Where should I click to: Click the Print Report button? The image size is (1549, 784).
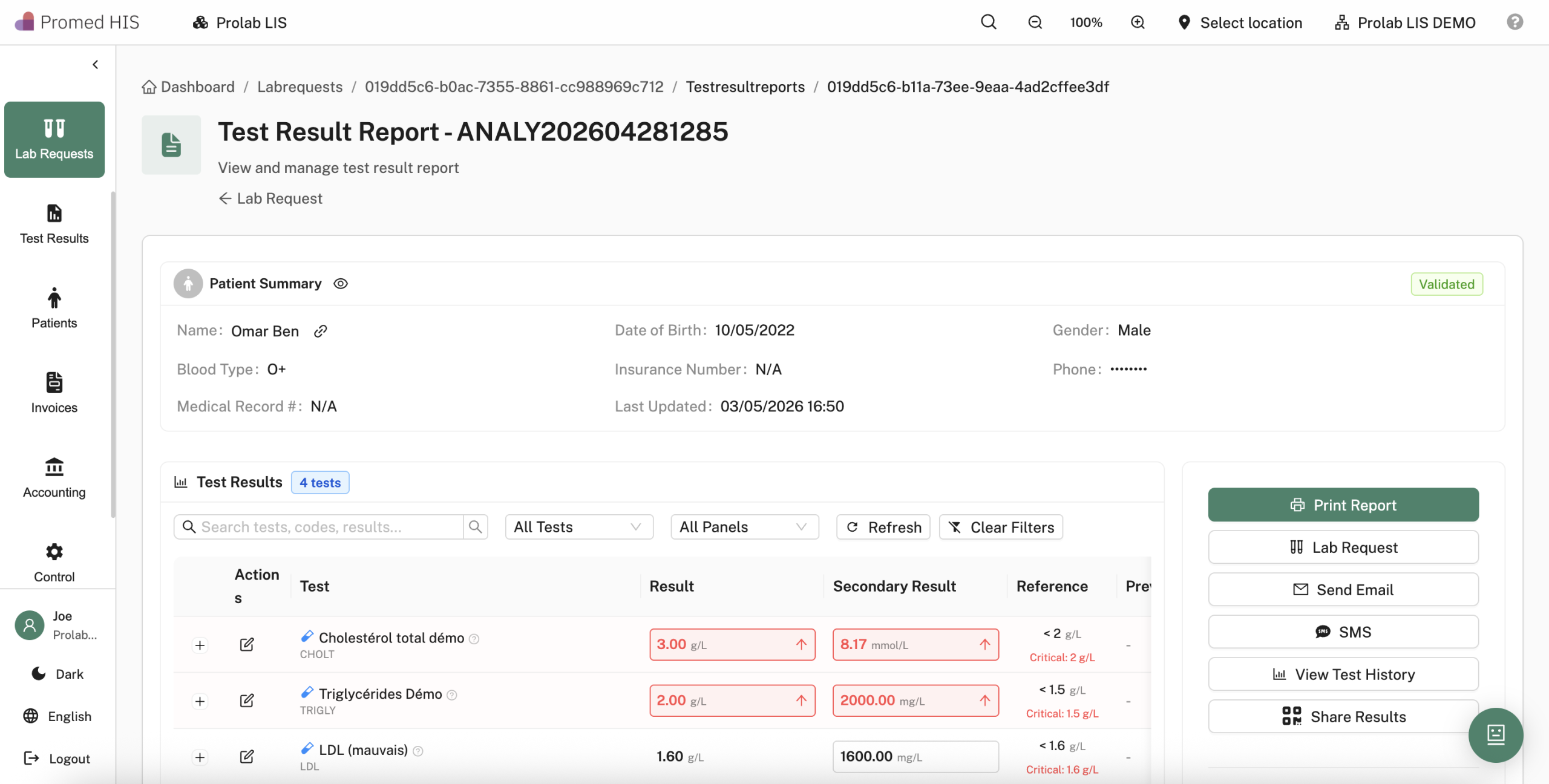[1343, 505]
